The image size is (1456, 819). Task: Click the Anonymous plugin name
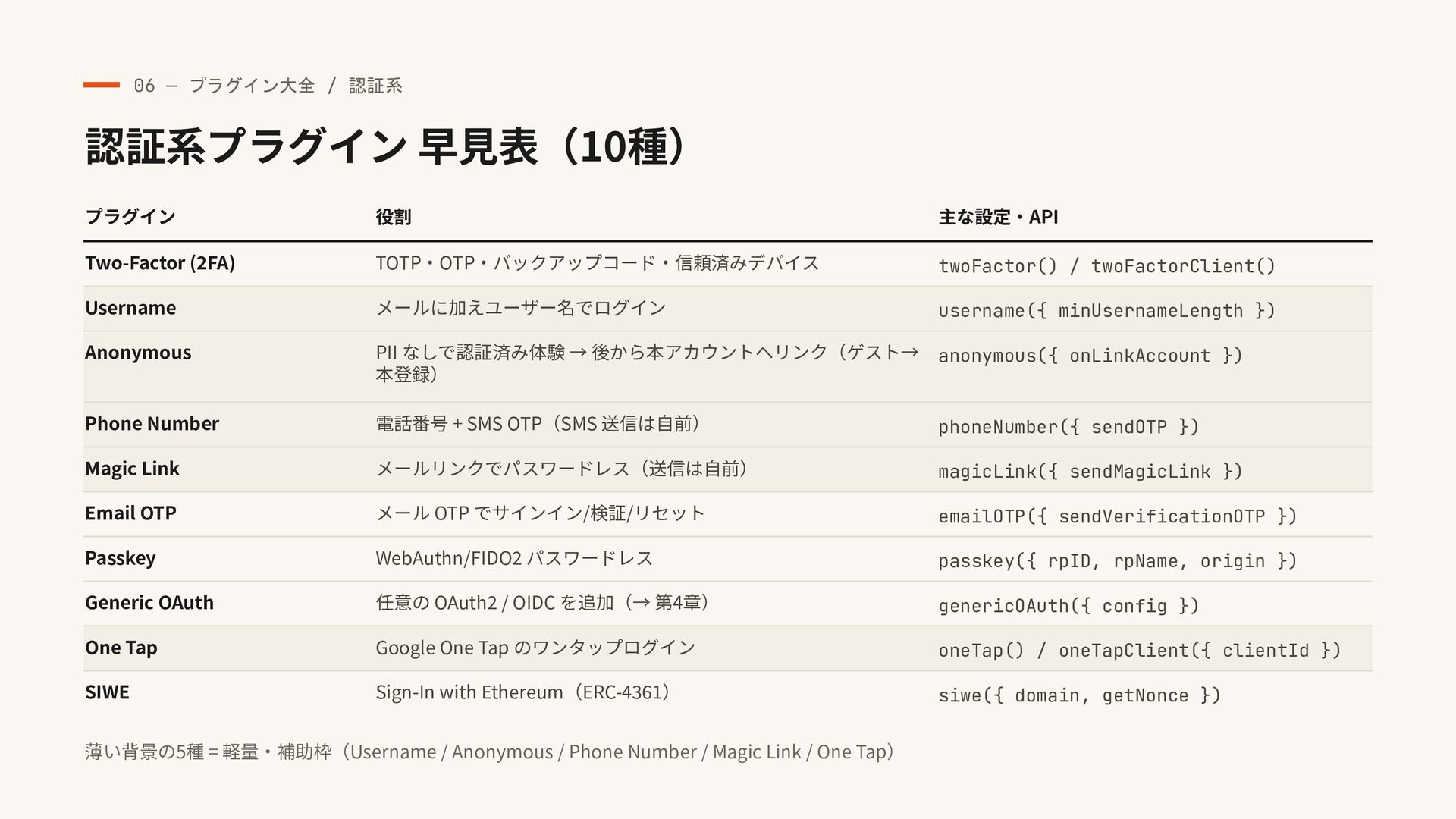coord(138,353)
